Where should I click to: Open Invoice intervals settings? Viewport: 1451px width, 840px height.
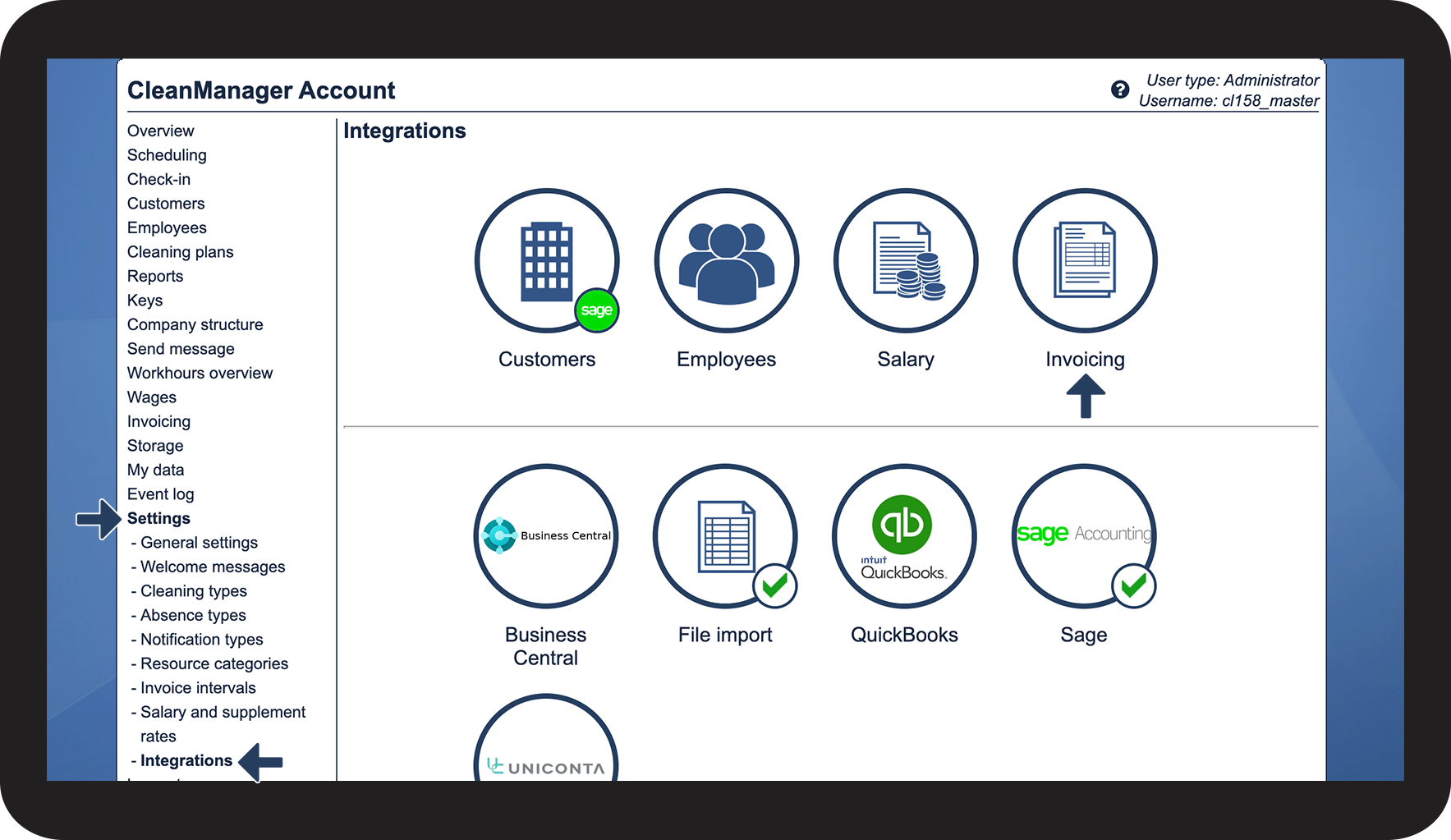(198, 688)
